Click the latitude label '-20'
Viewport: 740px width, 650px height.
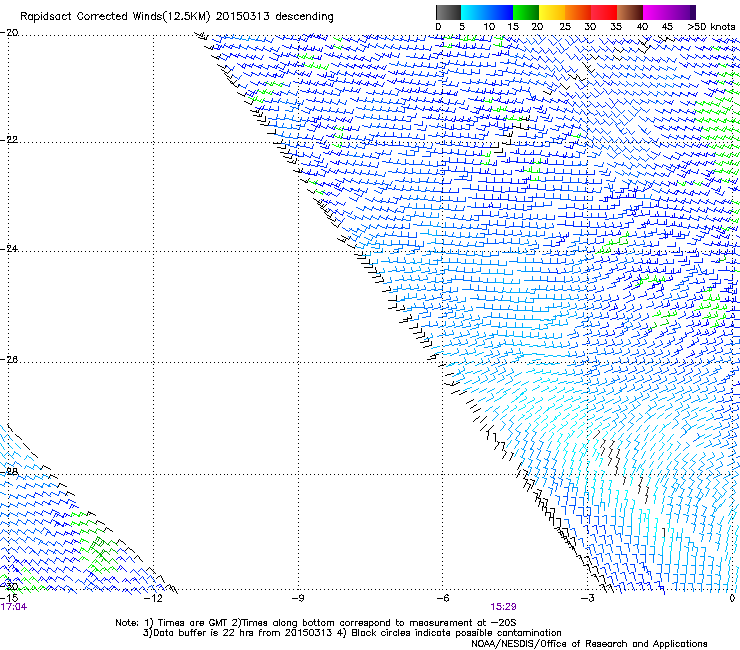tap(9, 33)
